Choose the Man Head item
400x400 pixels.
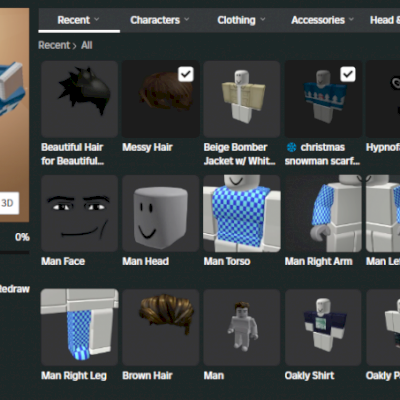pos(161,213)
